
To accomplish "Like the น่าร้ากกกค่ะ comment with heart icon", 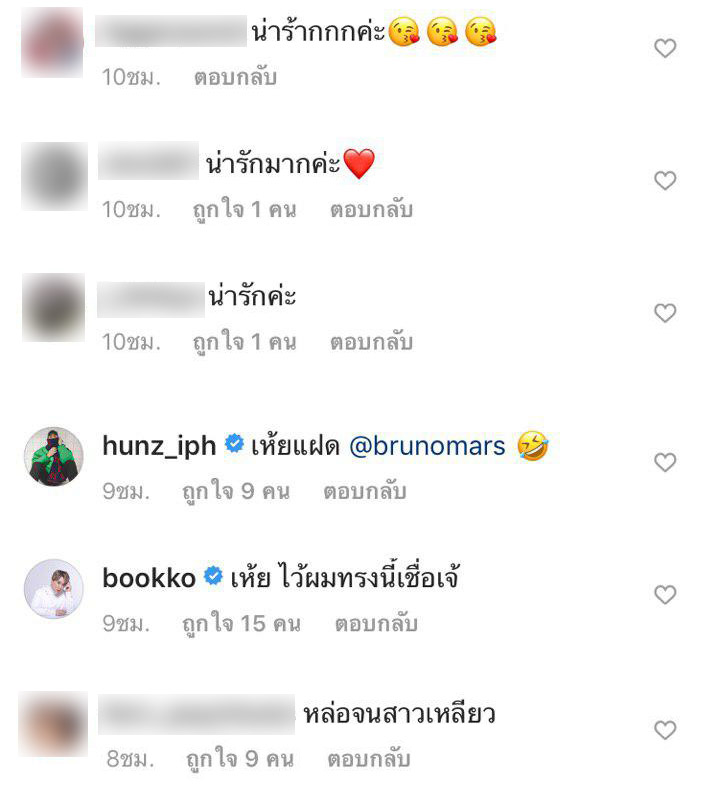I will (x=665, y=48).
